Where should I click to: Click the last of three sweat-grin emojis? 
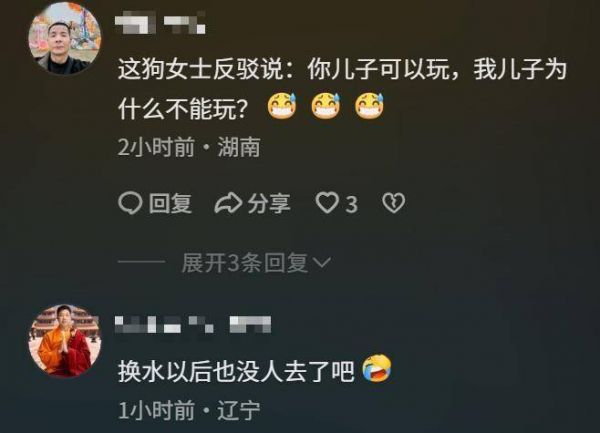[x=369, y=106]
